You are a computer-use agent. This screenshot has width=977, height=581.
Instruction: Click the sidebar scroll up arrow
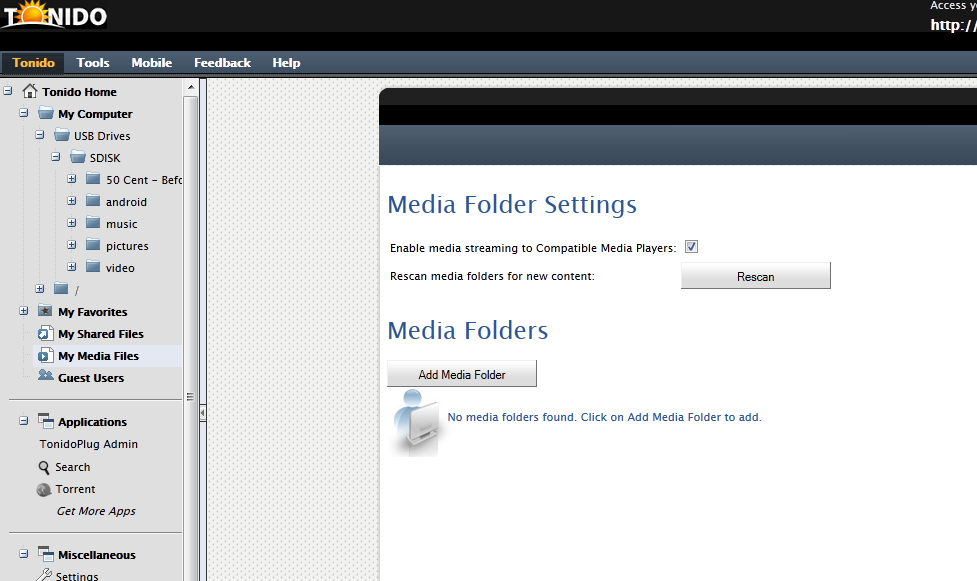pyautogui.click(x=191, y=87)
